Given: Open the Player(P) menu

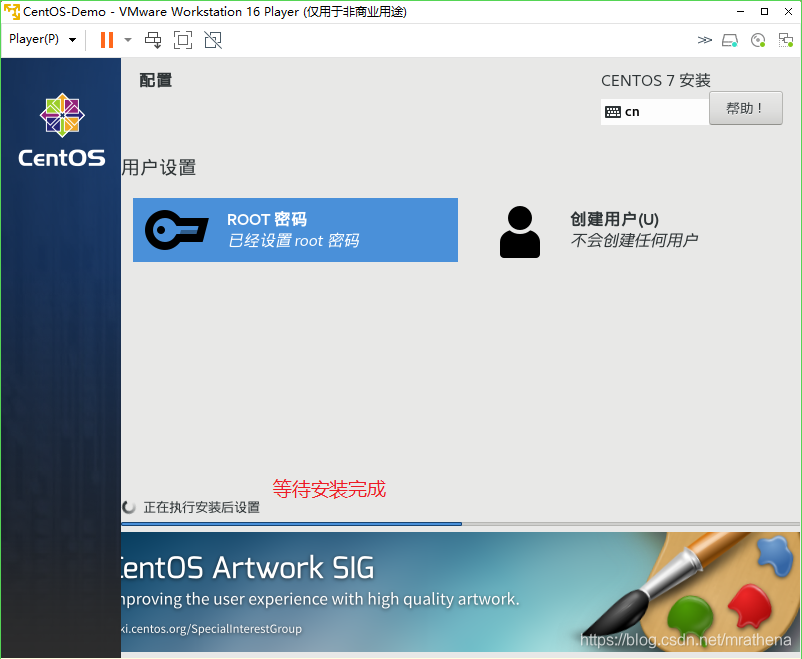Looking at the screenshot, I should click(x=42, y=39).
